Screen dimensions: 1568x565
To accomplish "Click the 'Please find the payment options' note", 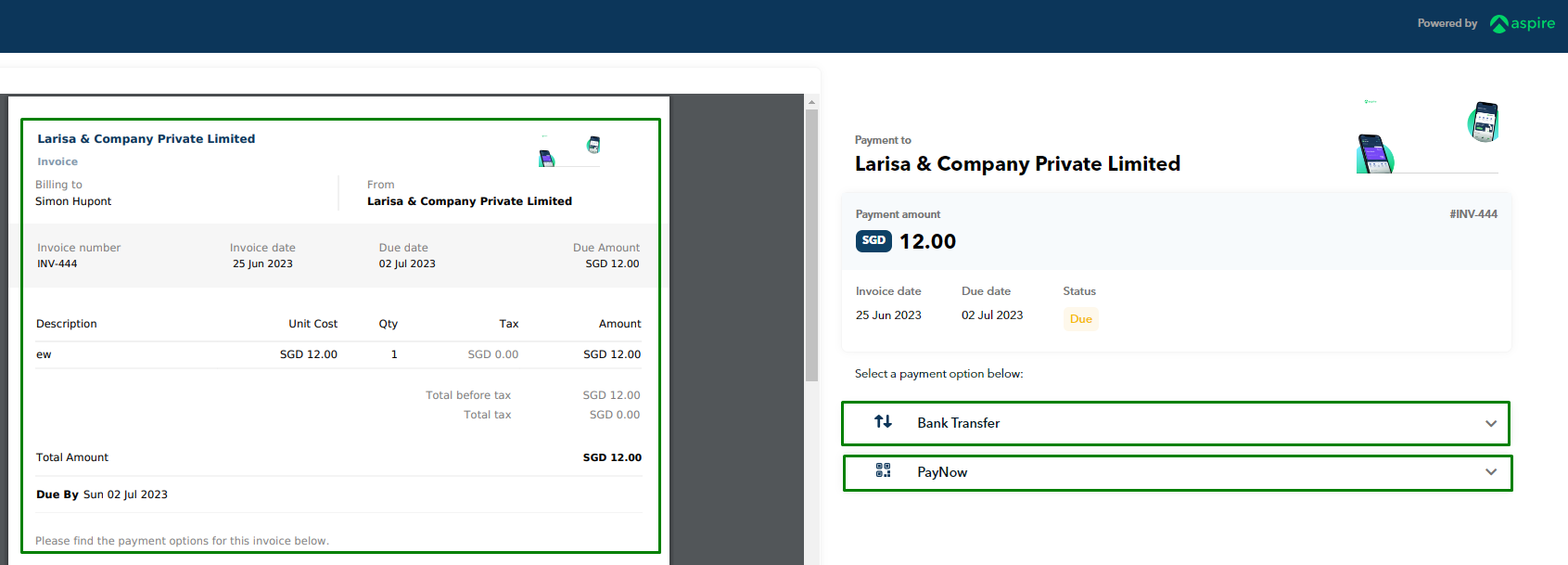I will point(182,541).
